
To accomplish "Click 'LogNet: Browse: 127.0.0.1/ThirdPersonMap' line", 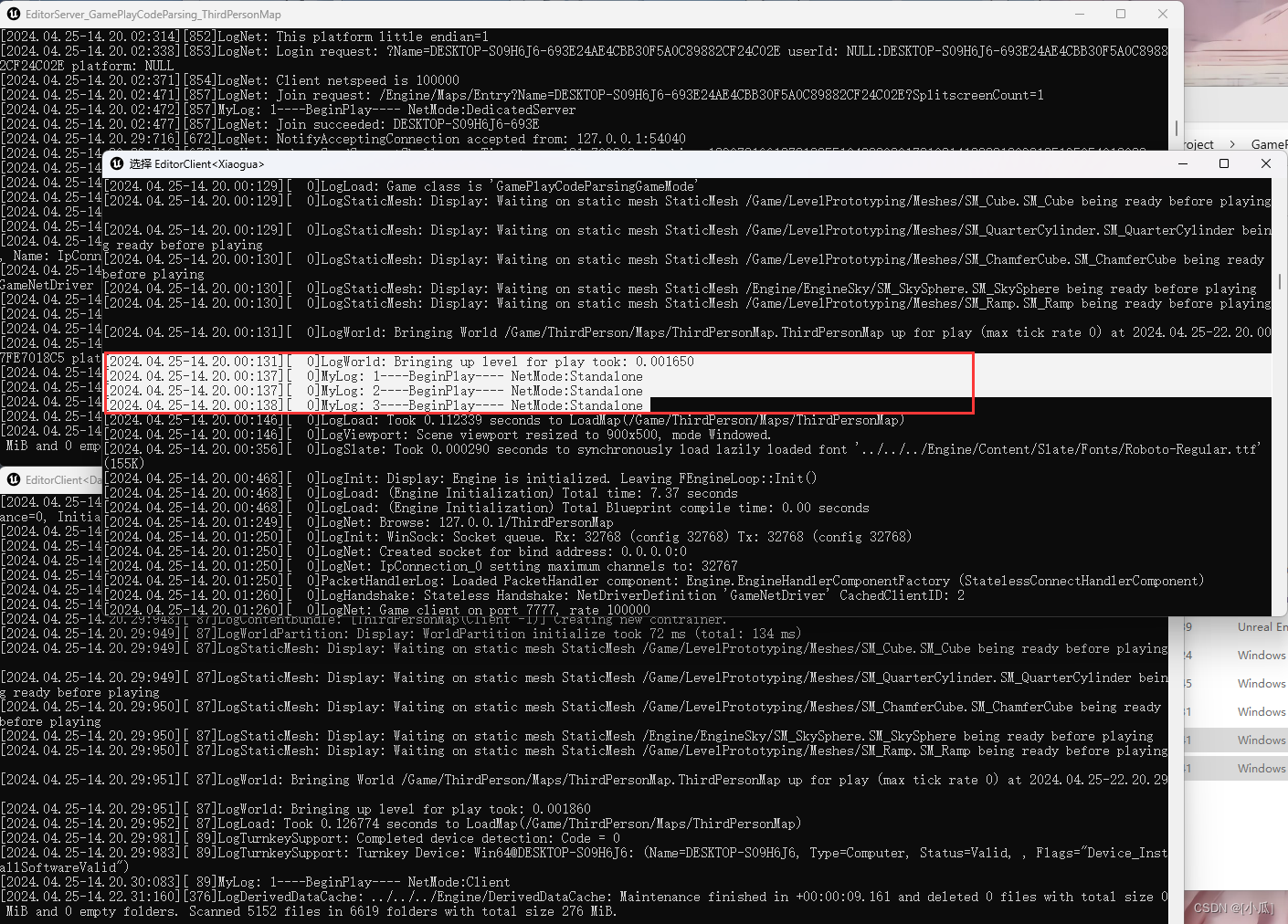I will pyautogui.click(x=359, y=522).
